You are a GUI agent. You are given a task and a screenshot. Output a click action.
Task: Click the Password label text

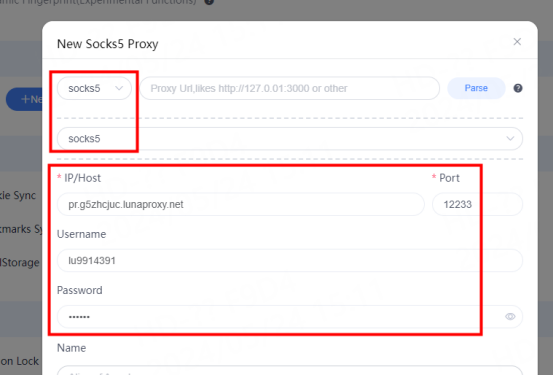(x=79, y=290)
